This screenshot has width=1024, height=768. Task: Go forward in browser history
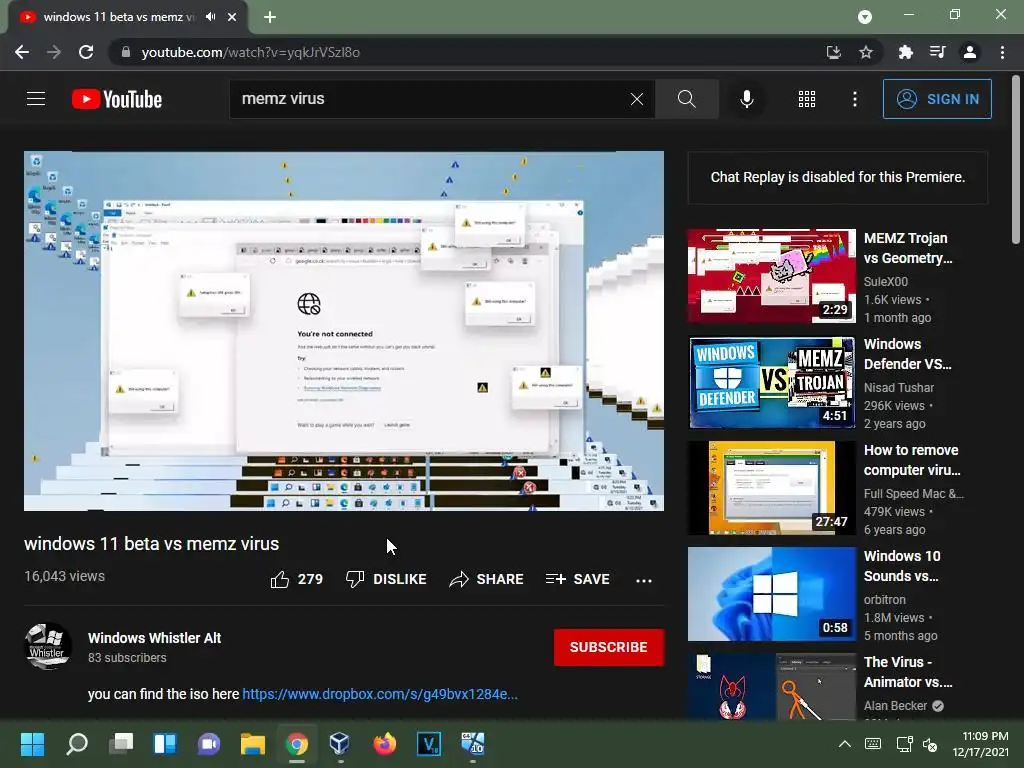click(54, 52)
